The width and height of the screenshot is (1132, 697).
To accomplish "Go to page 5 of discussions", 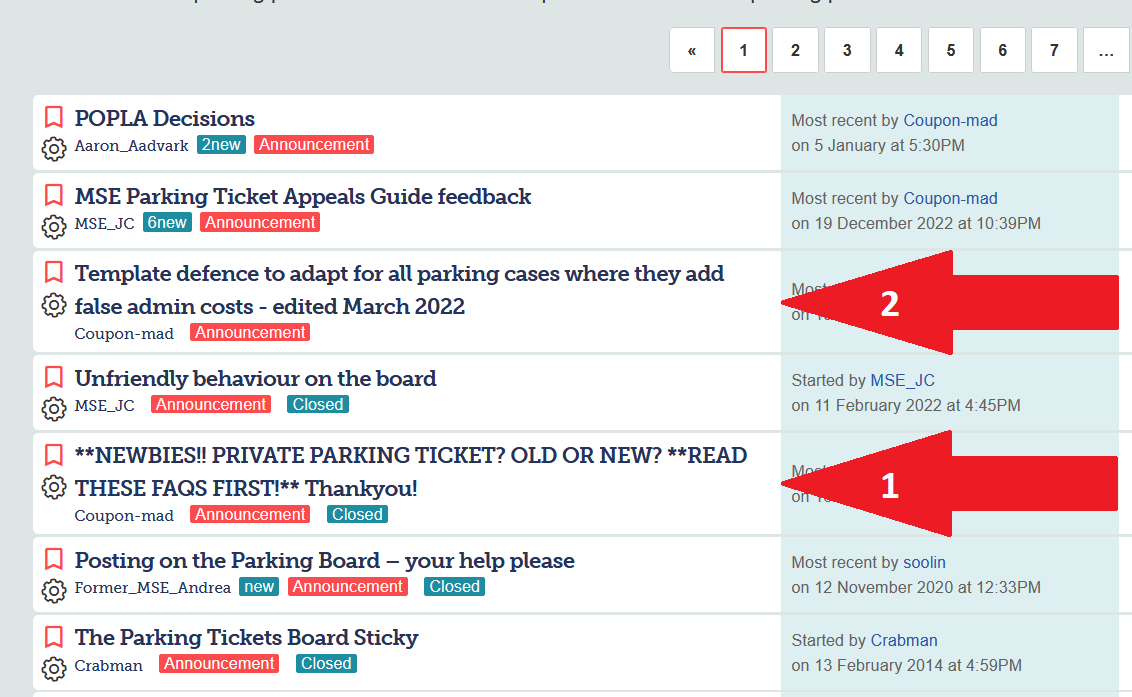I will point(951,50).
